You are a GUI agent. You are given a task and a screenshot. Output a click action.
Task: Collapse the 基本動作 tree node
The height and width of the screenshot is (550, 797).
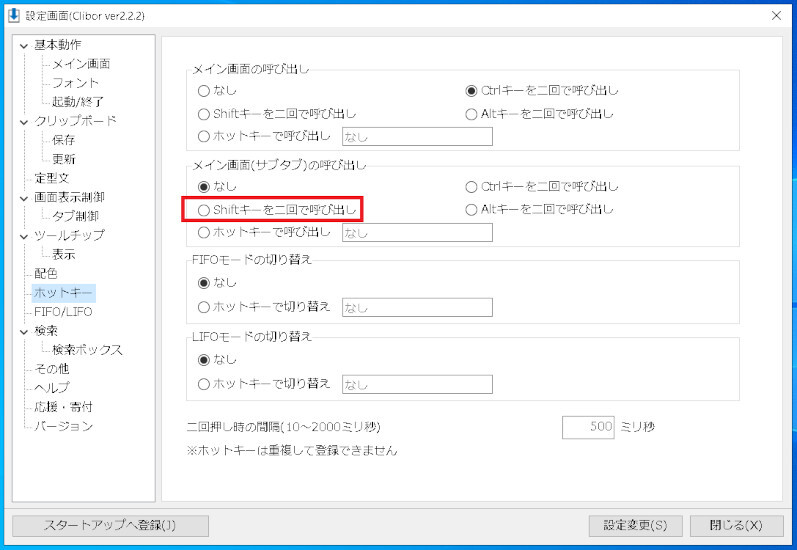pos(24,45)
